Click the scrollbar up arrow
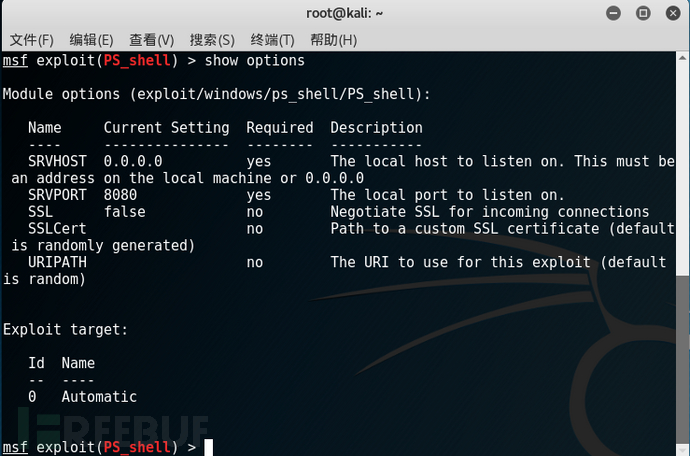Image resolution: width=690 pixels, height=456 pixels. point(683,58)
